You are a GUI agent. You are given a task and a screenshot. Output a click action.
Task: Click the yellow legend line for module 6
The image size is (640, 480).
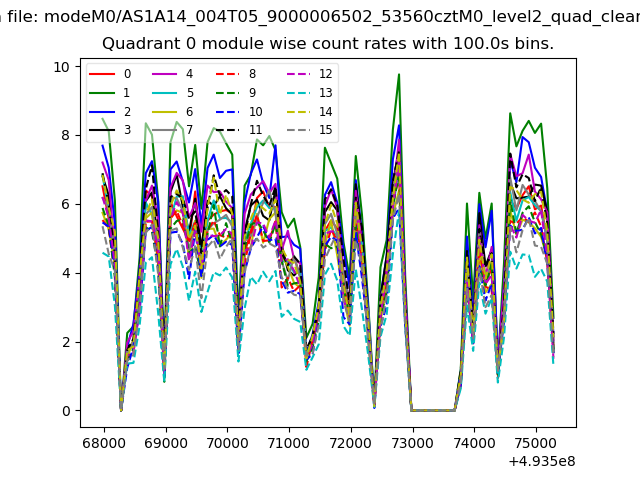(x=166, y=111)
